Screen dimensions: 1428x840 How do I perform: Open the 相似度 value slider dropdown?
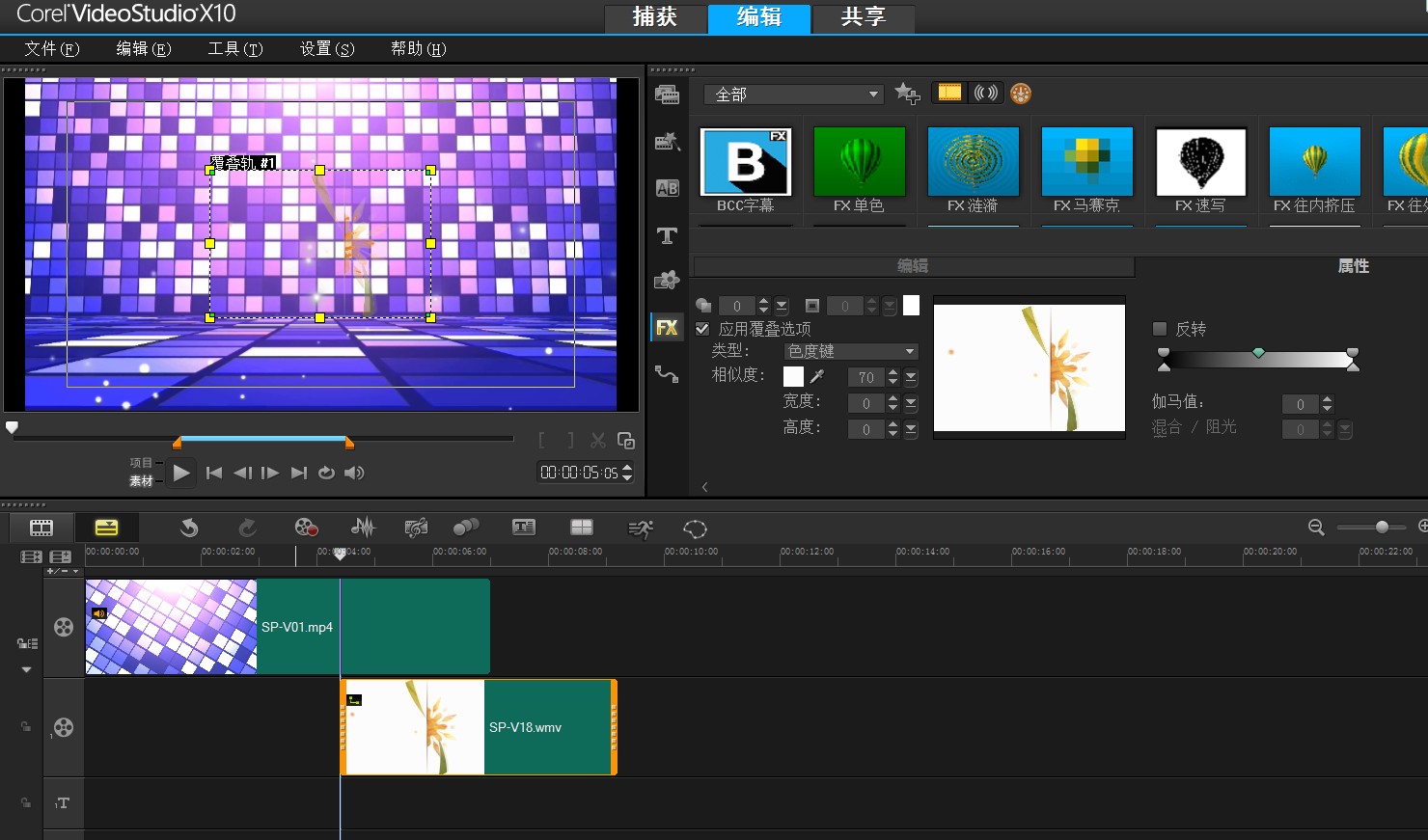pos(911,377)
